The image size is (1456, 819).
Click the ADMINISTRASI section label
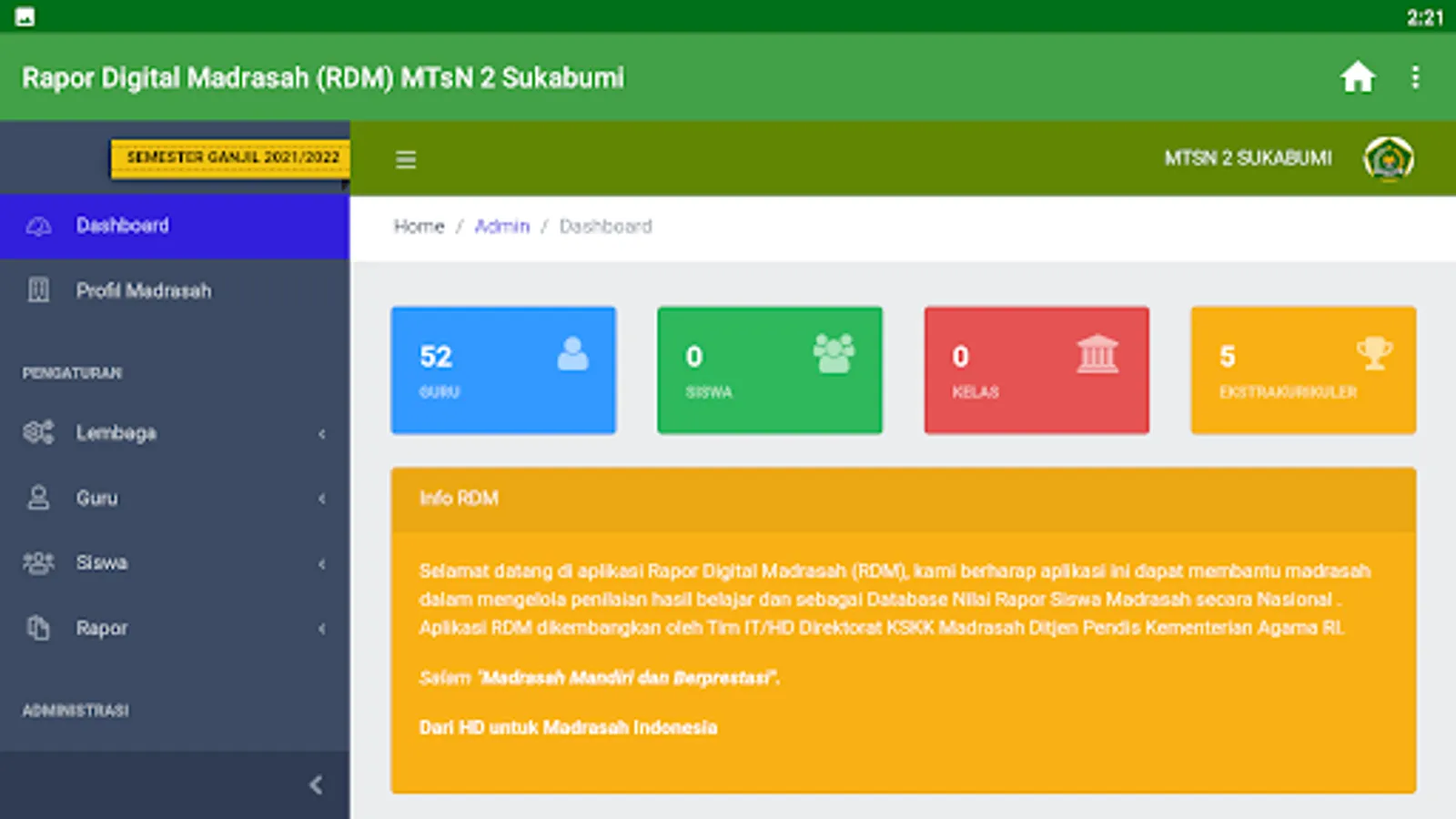pos(76,711)
